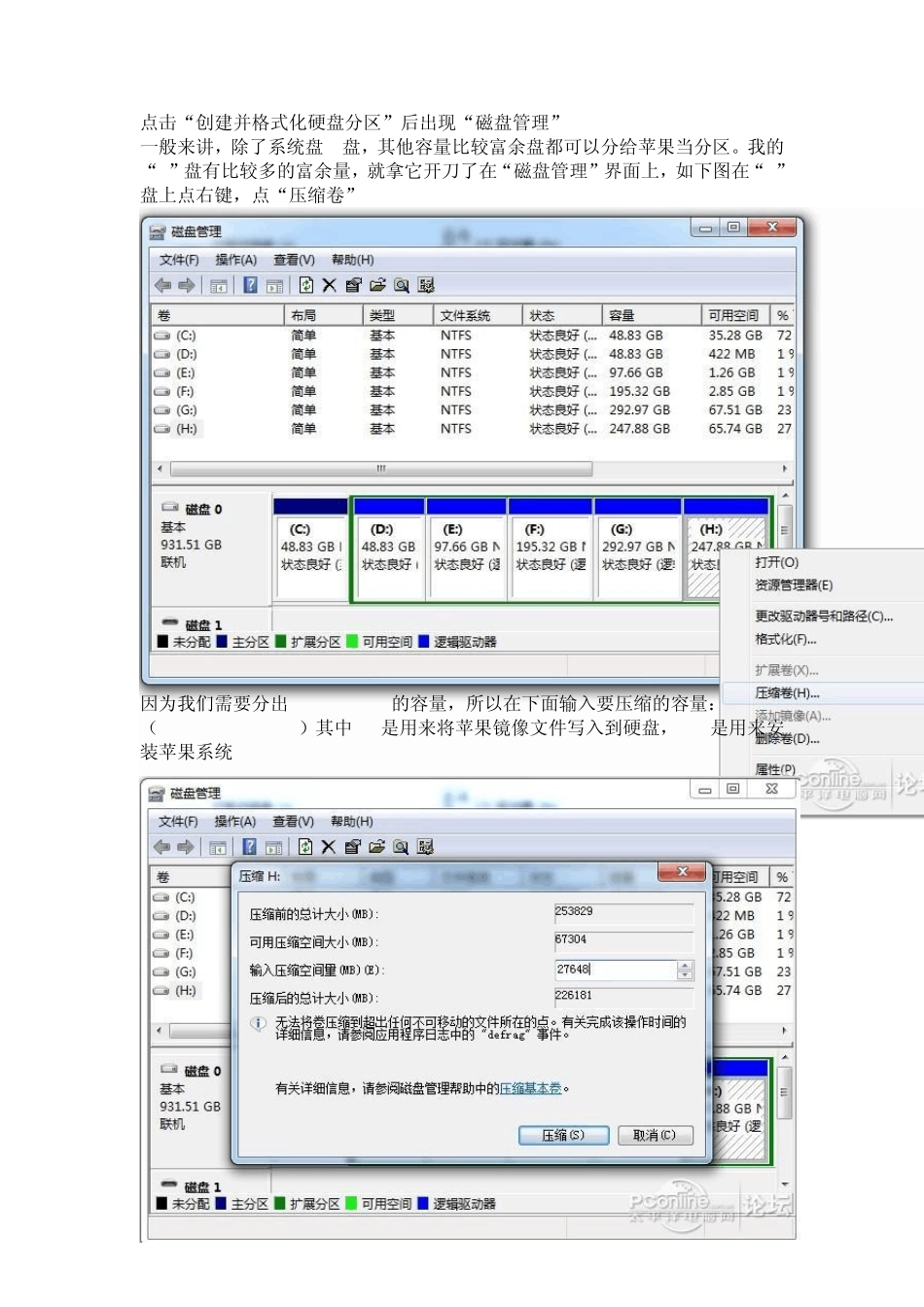Select (F:) 195.32 GB partition block on 磁盘 0
The height and width of the screenshot is (1307, 924).
coord(551,549)
